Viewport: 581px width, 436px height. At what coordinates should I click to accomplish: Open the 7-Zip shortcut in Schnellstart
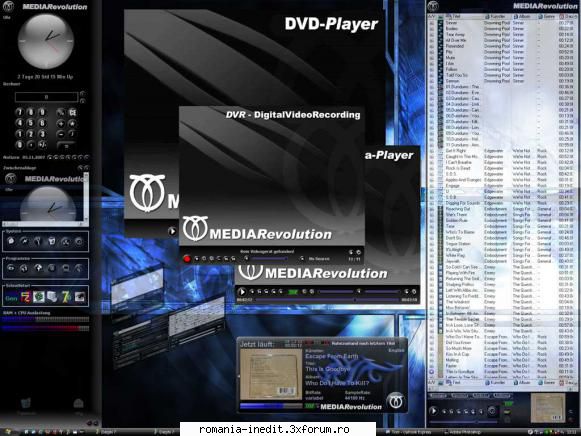(x=66, y=297)
